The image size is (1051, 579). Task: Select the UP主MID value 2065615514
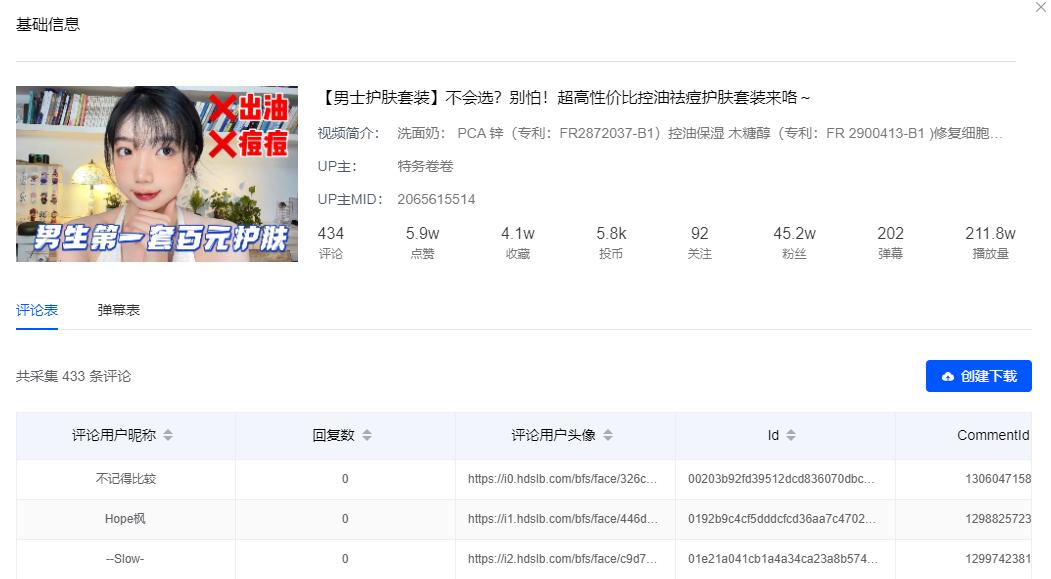[436, 199]
